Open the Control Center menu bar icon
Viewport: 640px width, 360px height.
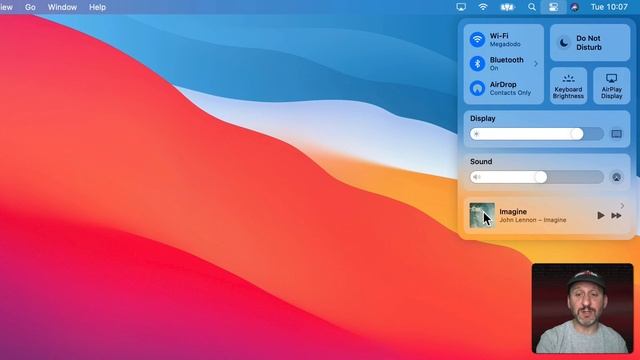(553, 7)
